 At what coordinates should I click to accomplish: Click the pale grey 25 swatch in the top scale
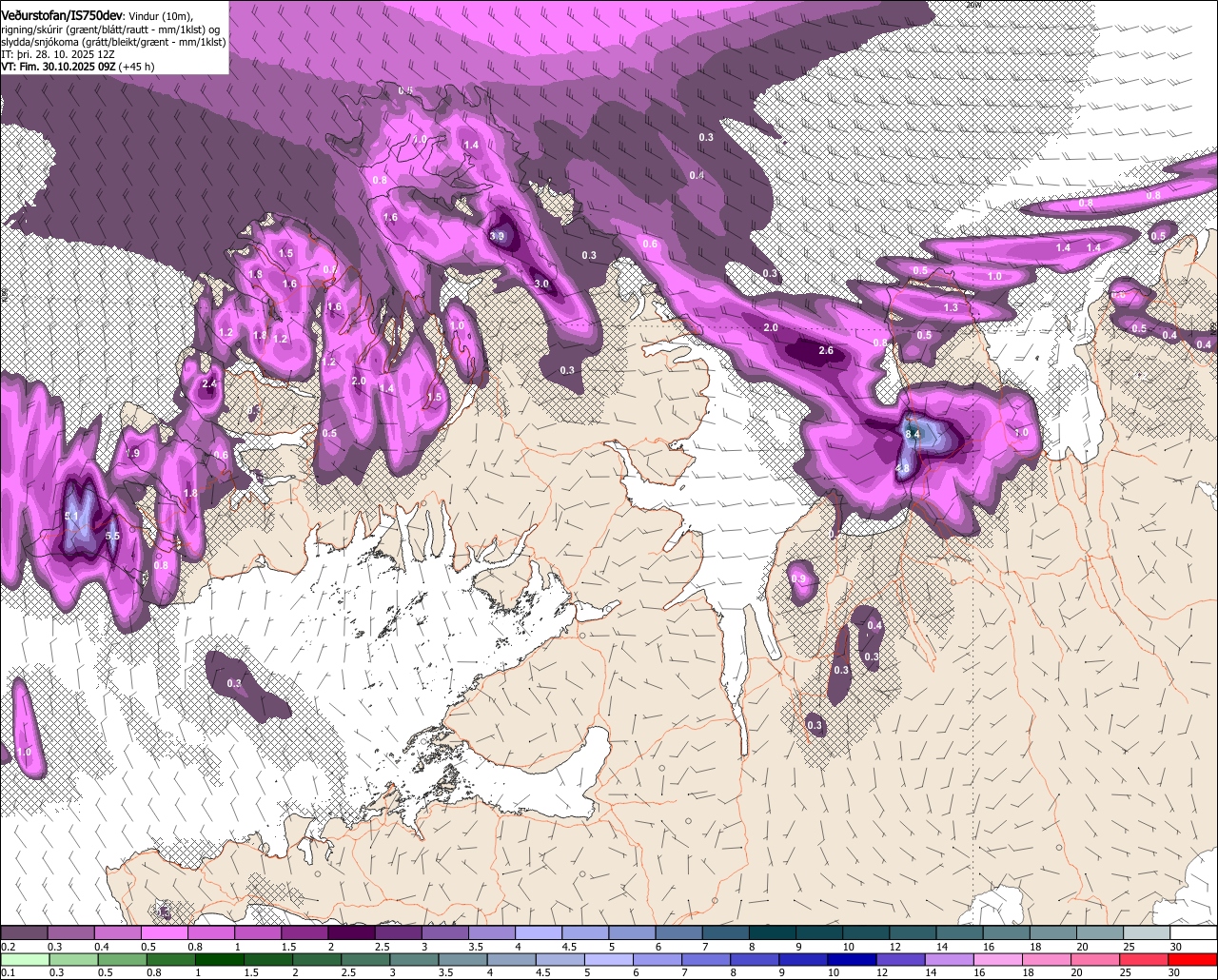coord(1148,933)
